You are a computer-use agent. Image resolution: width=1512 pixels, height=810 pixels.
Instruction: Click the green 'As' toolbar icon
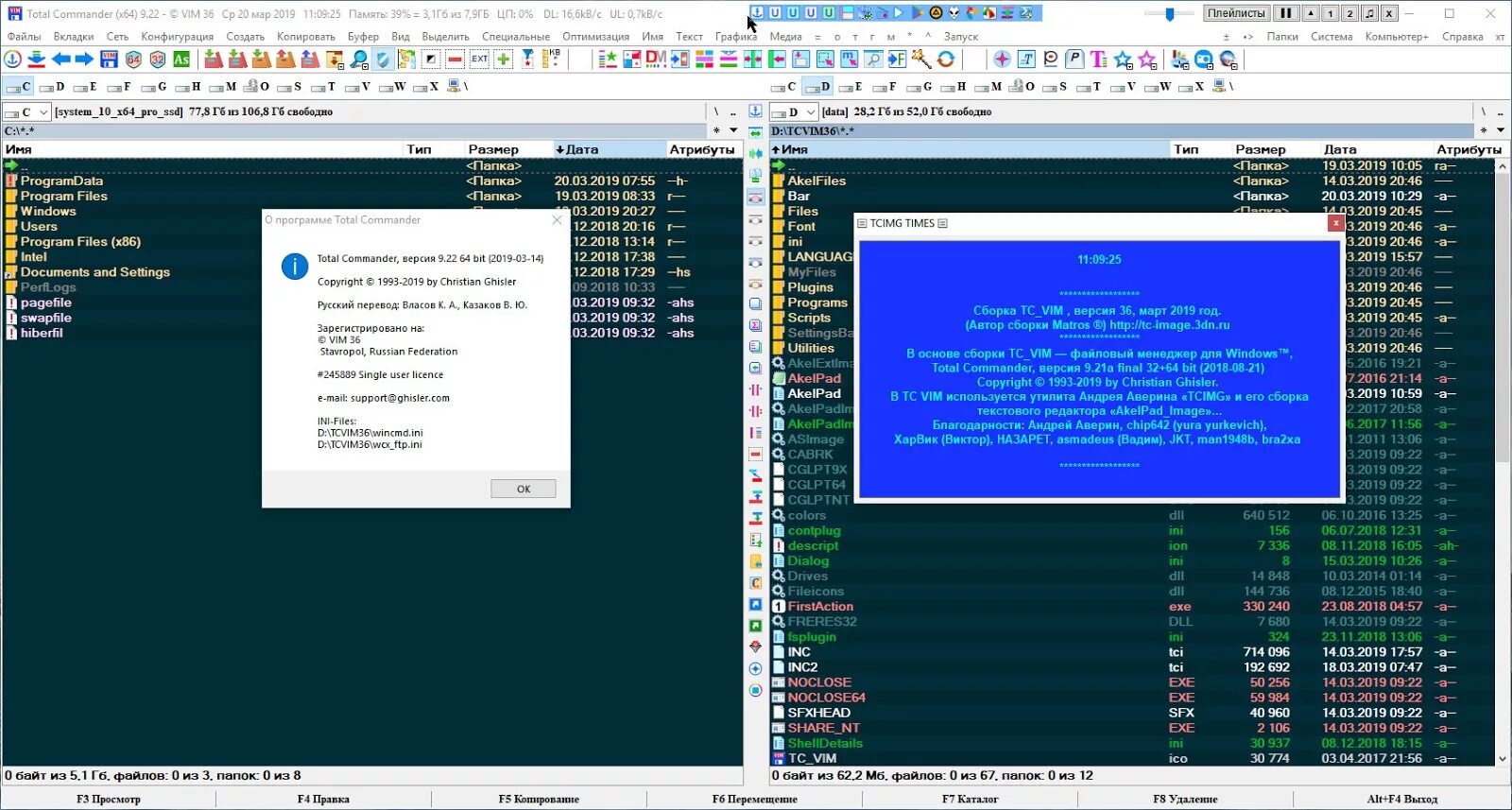tap(181, 60)
